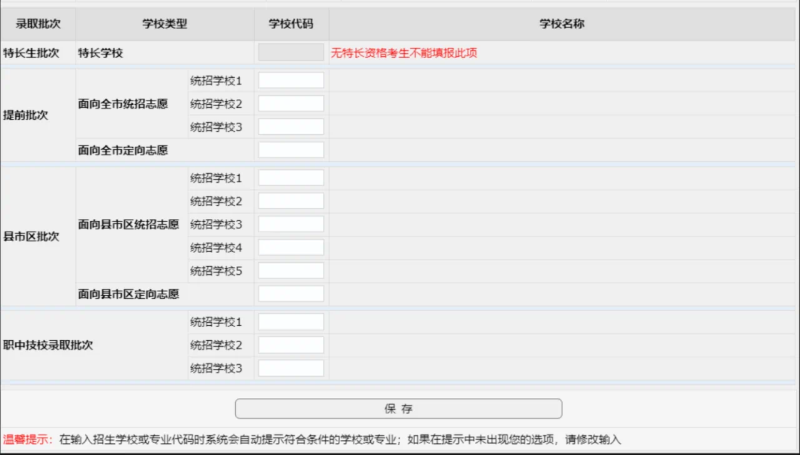This screenshot has width=800, height=455.
Task: Click the 录取批次 column header
Action: pos(37,22)
